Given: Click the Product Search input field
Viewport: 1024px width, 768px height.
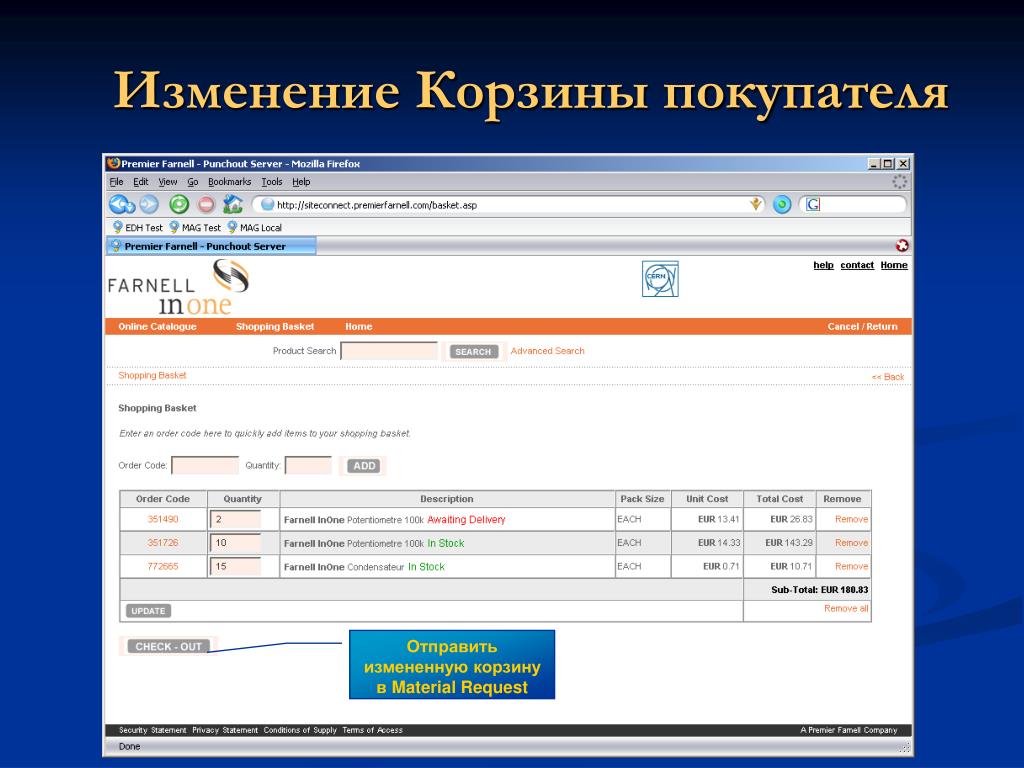Looking at the screenshot, I should coord(389,351).
